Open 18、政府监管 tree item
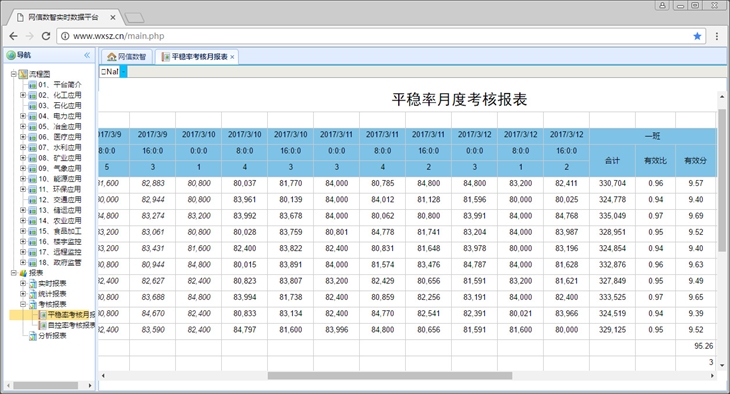730x394 pixels. tap(60, 263)
